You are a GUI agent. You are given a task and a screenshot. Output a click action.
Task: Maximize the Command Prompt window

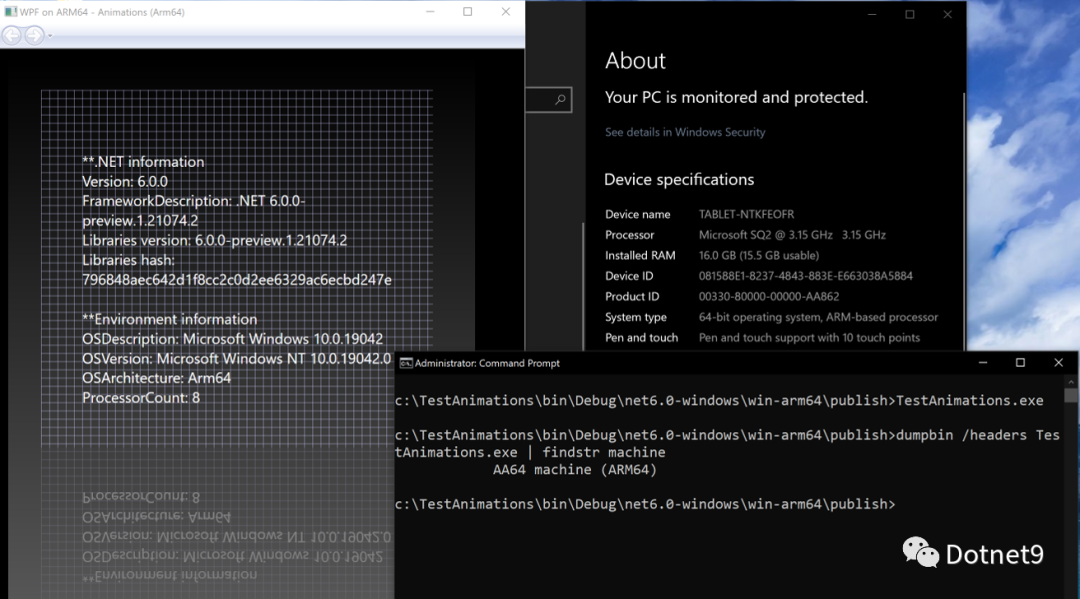[x=1021, y=363]
